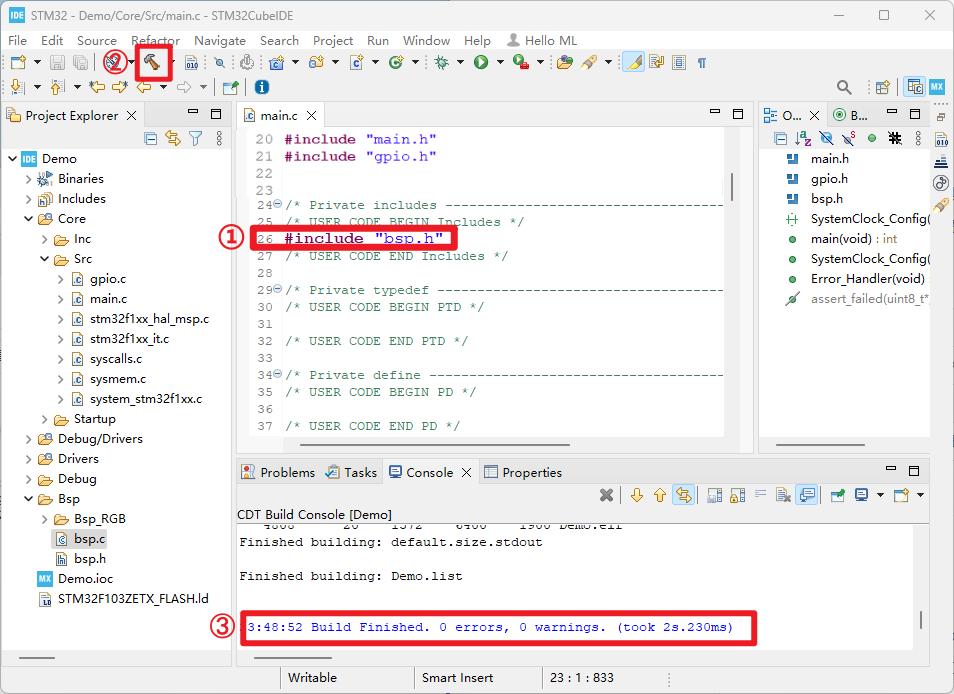Click the Back navigation arrow icon
This screenshot has height=694, width=954.
(x=144, y=87)
